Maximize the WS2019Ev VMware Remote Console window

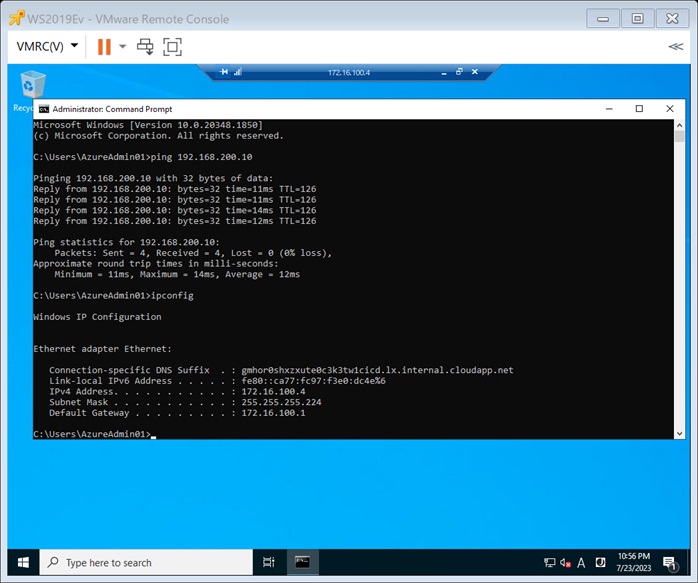tap(637, 19)
